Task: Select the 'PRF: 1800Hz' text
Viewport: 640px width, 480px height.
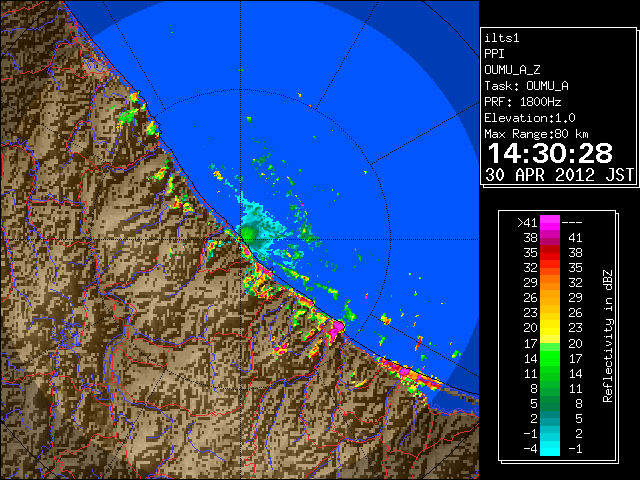Action: point(523,102)
